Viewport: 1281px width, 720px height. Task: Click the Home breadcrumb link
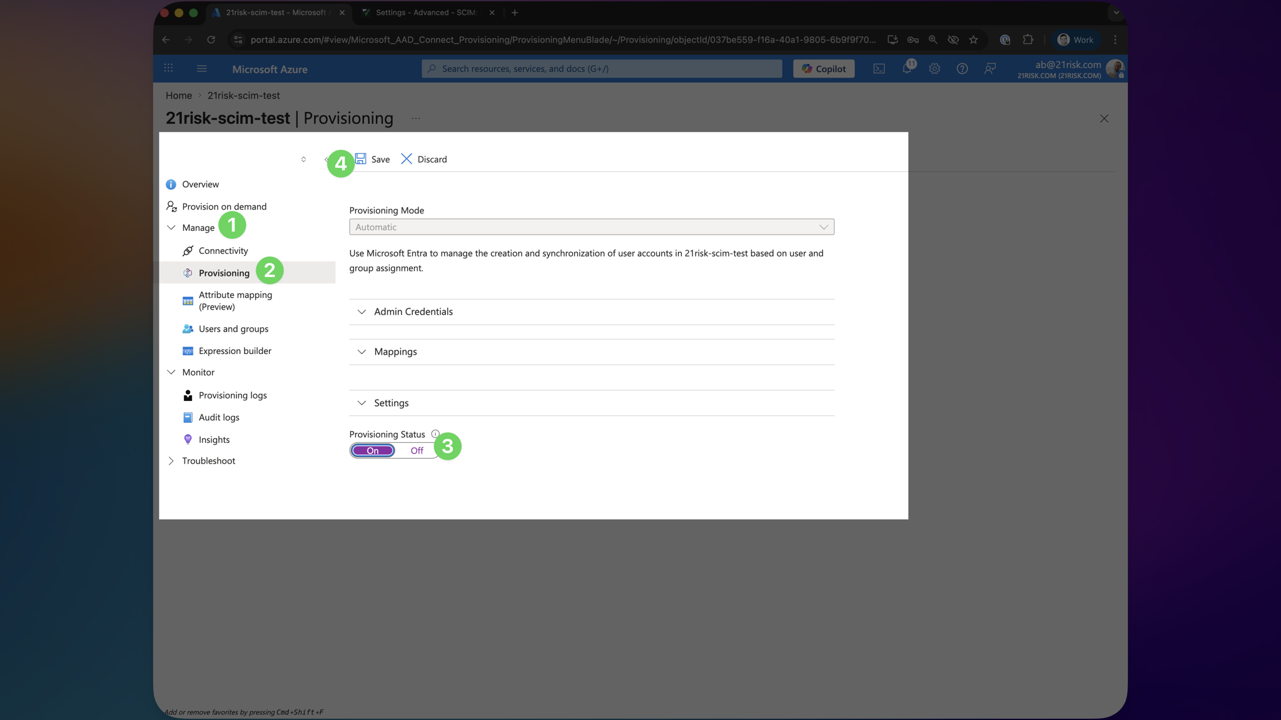coord(178,94)
